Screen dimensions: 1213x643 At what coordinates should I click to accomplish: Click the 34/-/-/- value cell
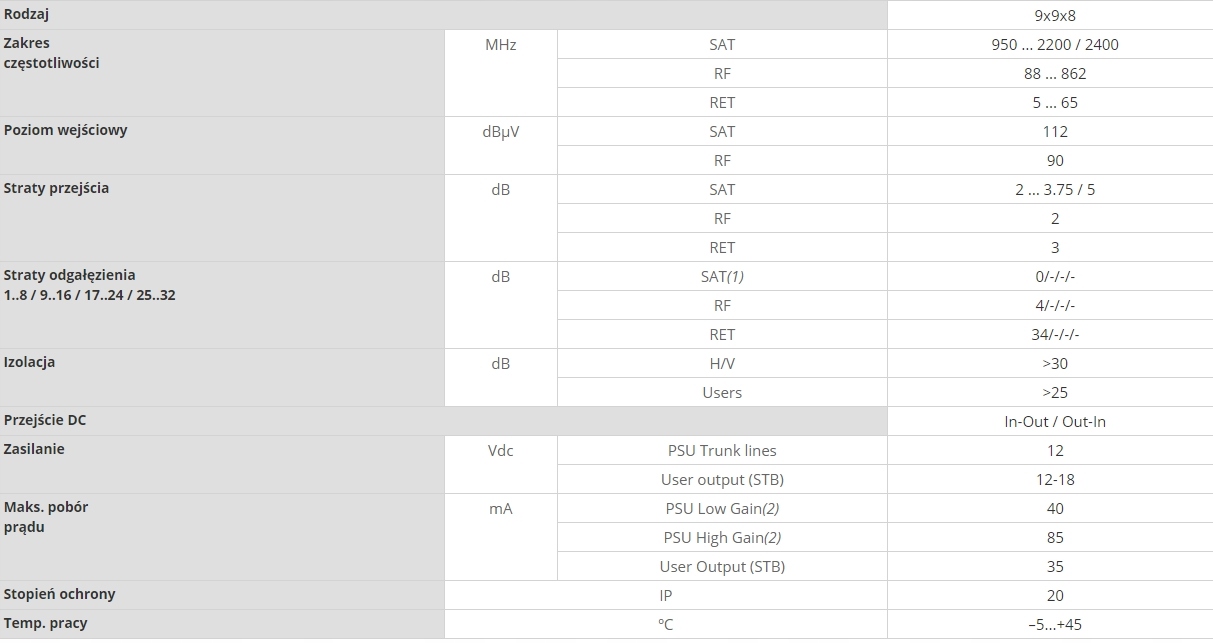point(1054,334)
